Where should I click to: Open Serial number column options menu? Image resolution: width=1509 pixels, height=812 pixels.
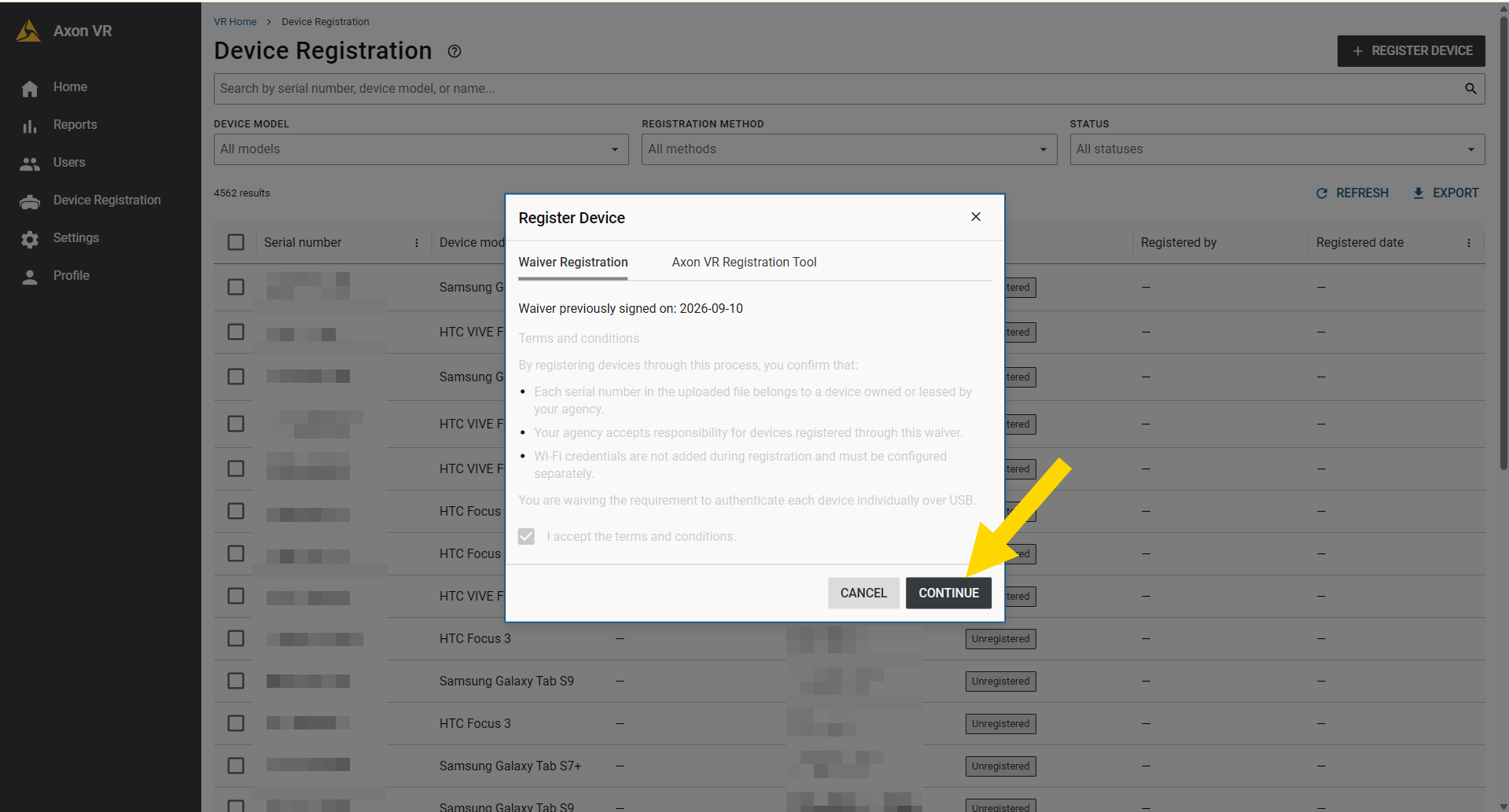417,243
